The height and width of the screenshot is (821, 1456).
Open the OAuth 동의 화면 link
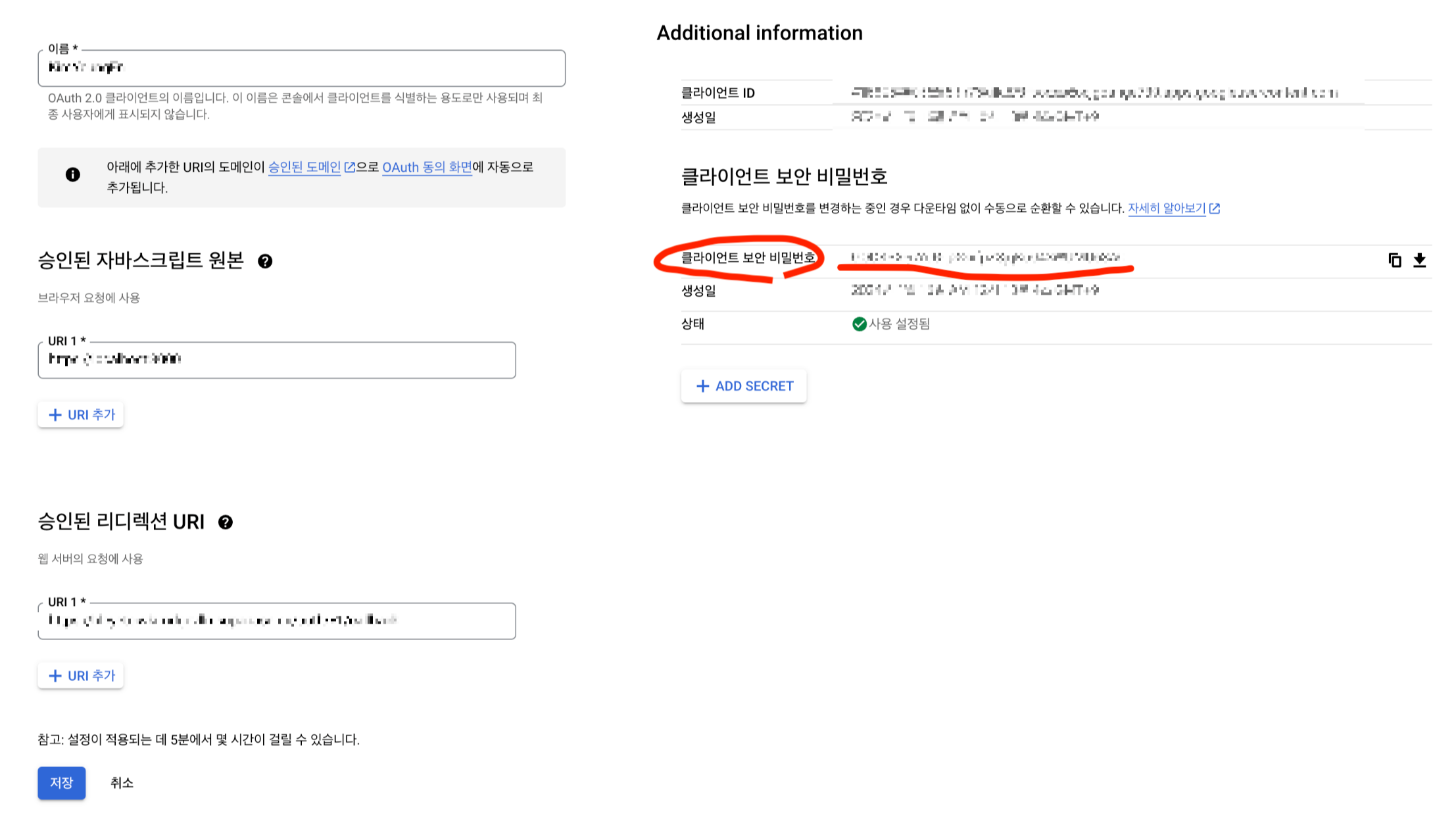click(427, 168)
